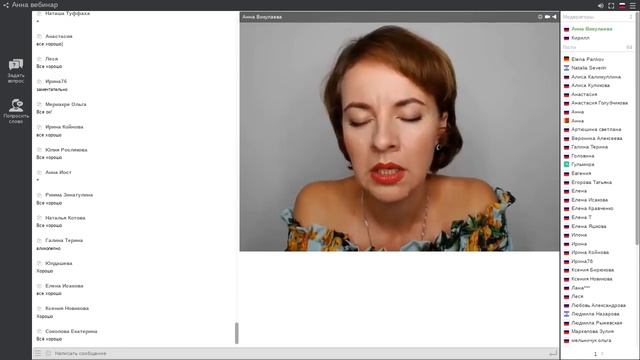Viewport: 640px width, 360px height.
Task: Select moderator 'Анна Викулаева' in participant list
Action: [592, 29]
